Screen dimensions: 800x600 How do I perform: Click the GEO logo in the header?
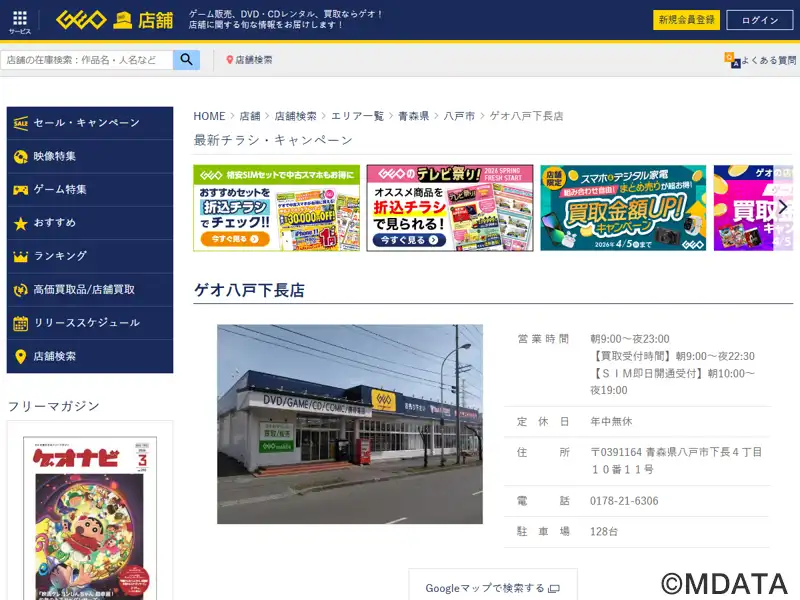[81, 20]
